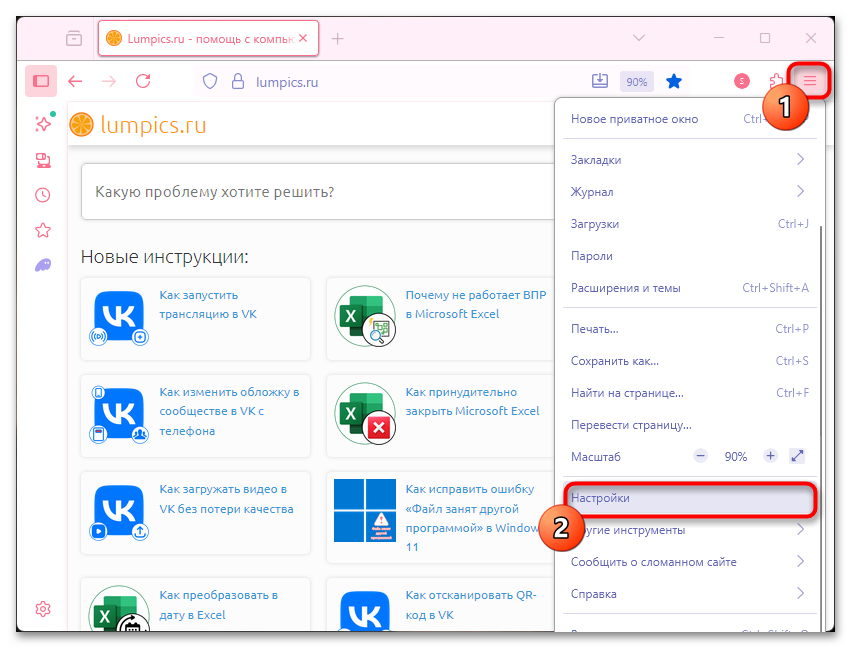Open History clock icon in sidebar
Viewport: 851px width, 648px height.
click(42, 195)
